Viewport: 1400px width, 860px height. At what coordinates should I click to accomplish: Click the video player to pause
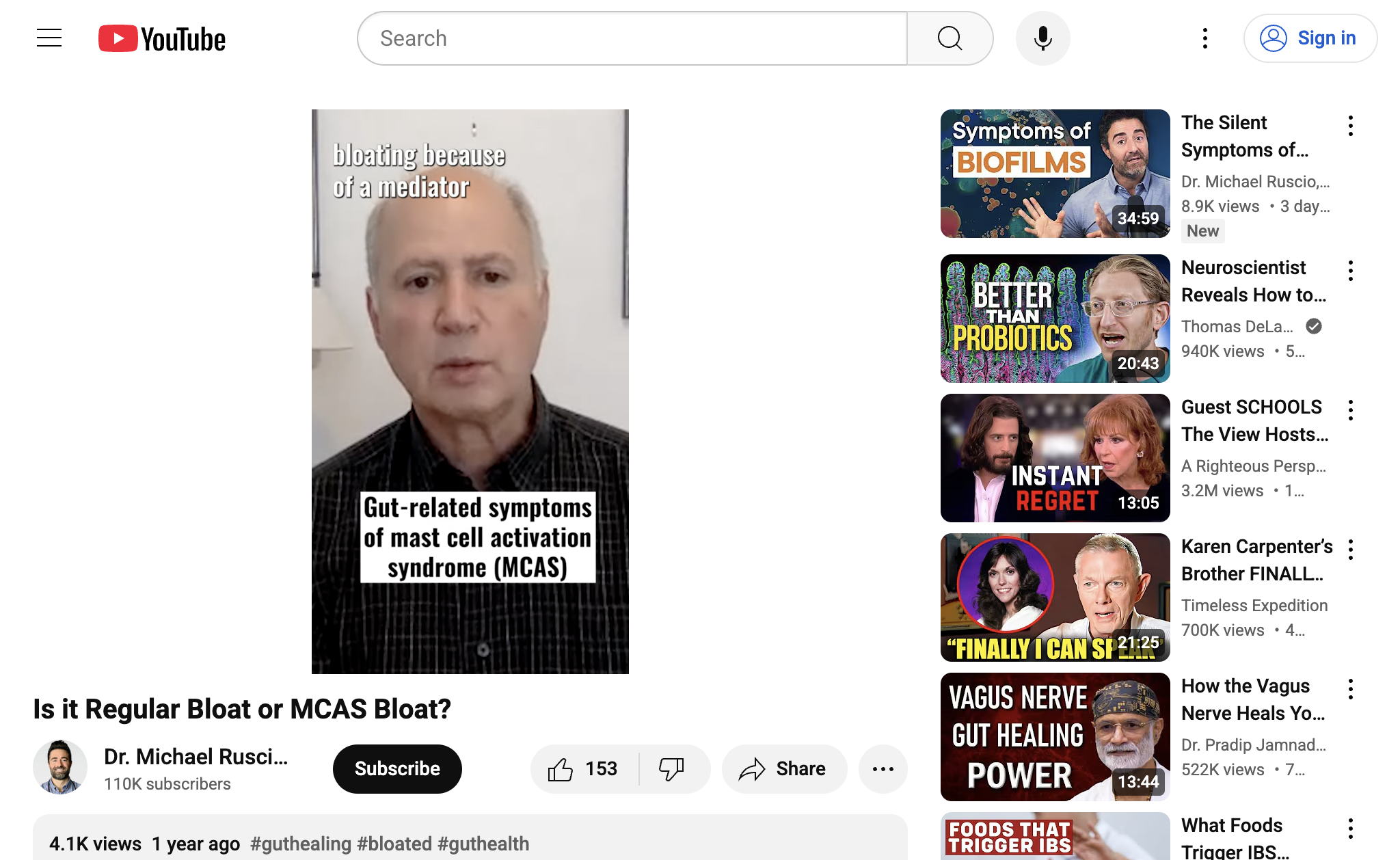470,392
